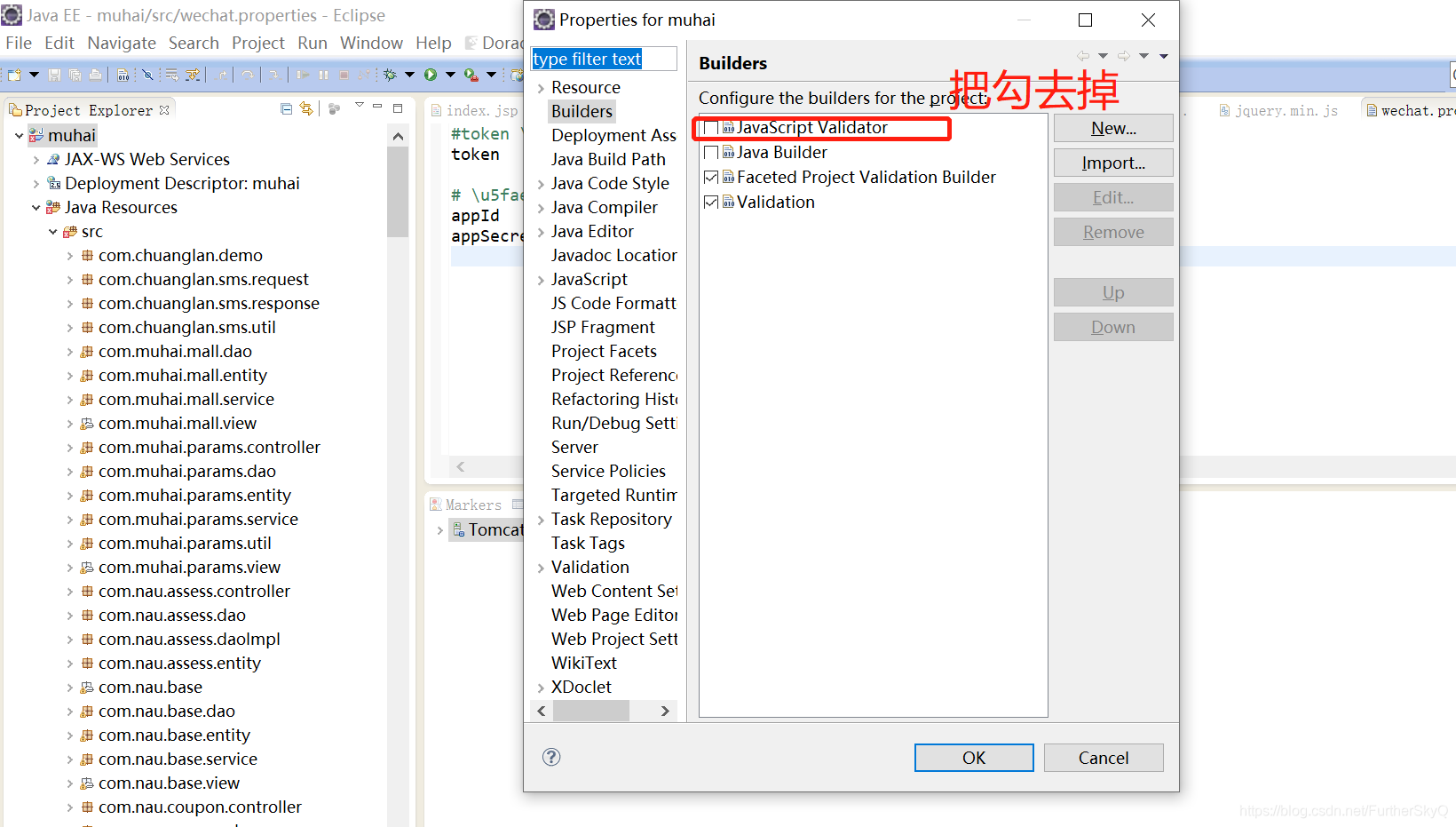Enable the Java Builder checkbox
This screenshot has width=1456, height=827.
(x=711, y=152)
